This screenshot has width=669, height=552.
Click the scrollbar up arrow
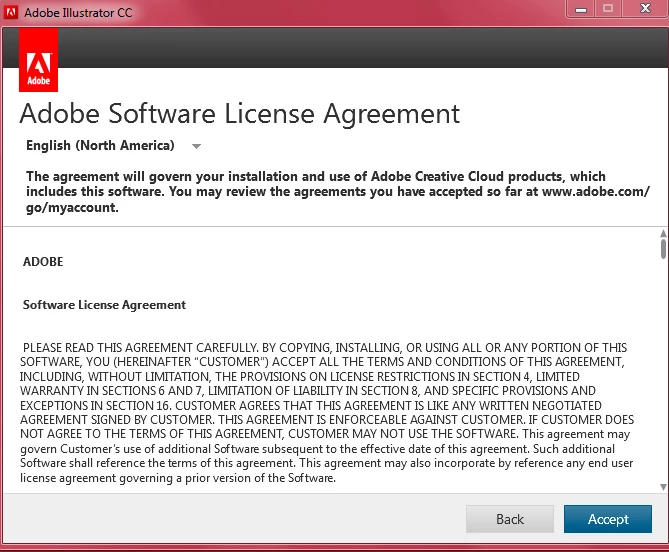tap(663, 233)
